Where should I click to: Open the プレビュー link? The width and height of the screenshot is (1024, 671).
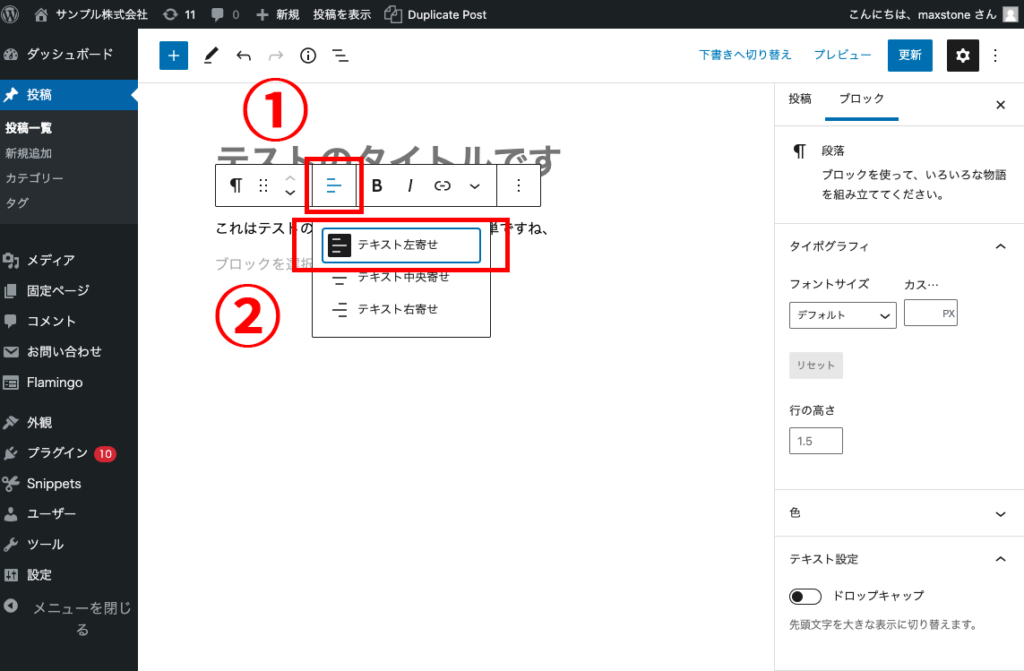(x=843, y=55)
